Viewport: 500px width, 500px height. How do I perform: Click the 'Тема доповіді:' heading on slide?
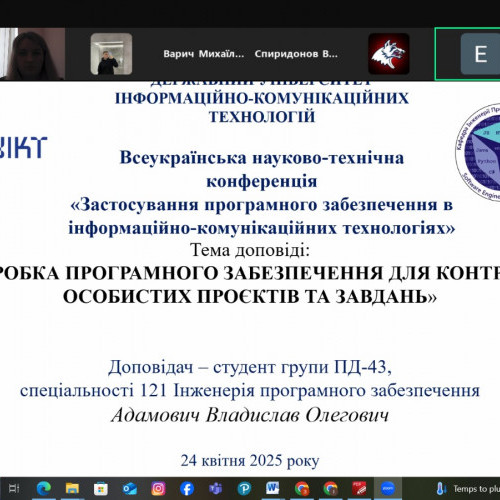(x=250, y=250)
